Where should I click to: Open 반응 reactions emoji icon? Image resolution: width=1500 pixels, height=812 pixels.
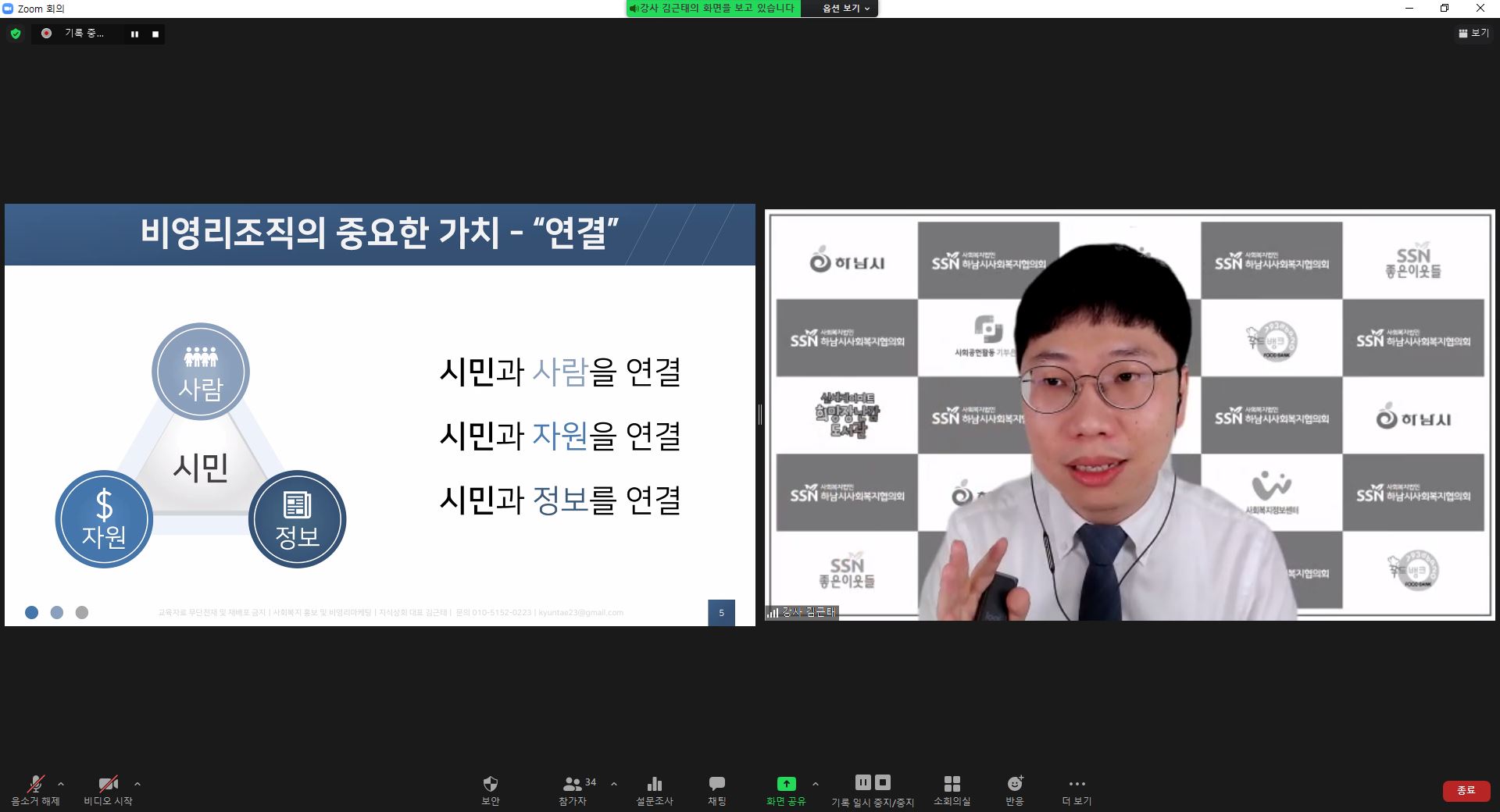[1014, 789]
